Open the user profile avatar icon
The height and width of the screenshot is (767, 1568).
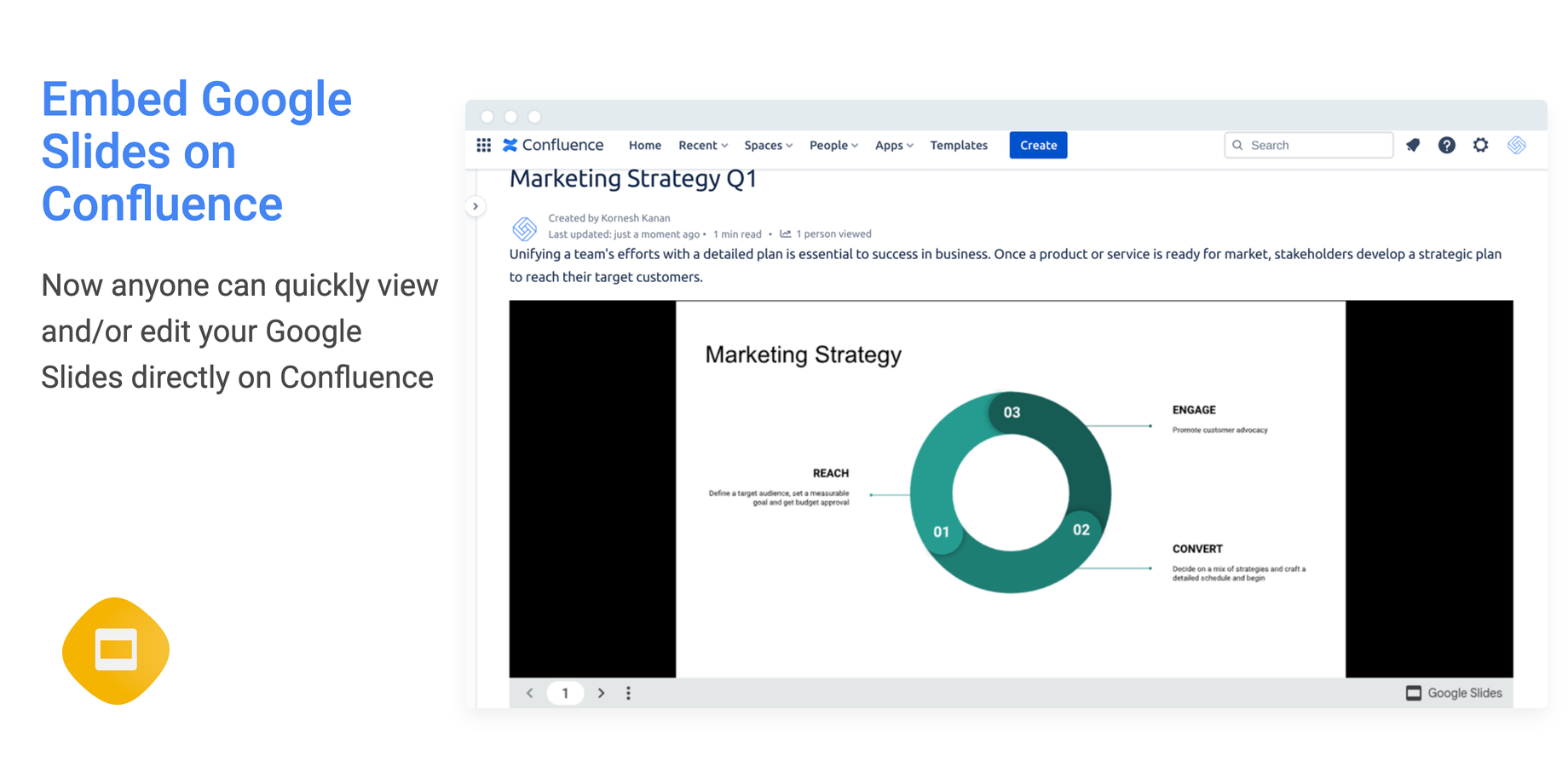click(1517, 146)
